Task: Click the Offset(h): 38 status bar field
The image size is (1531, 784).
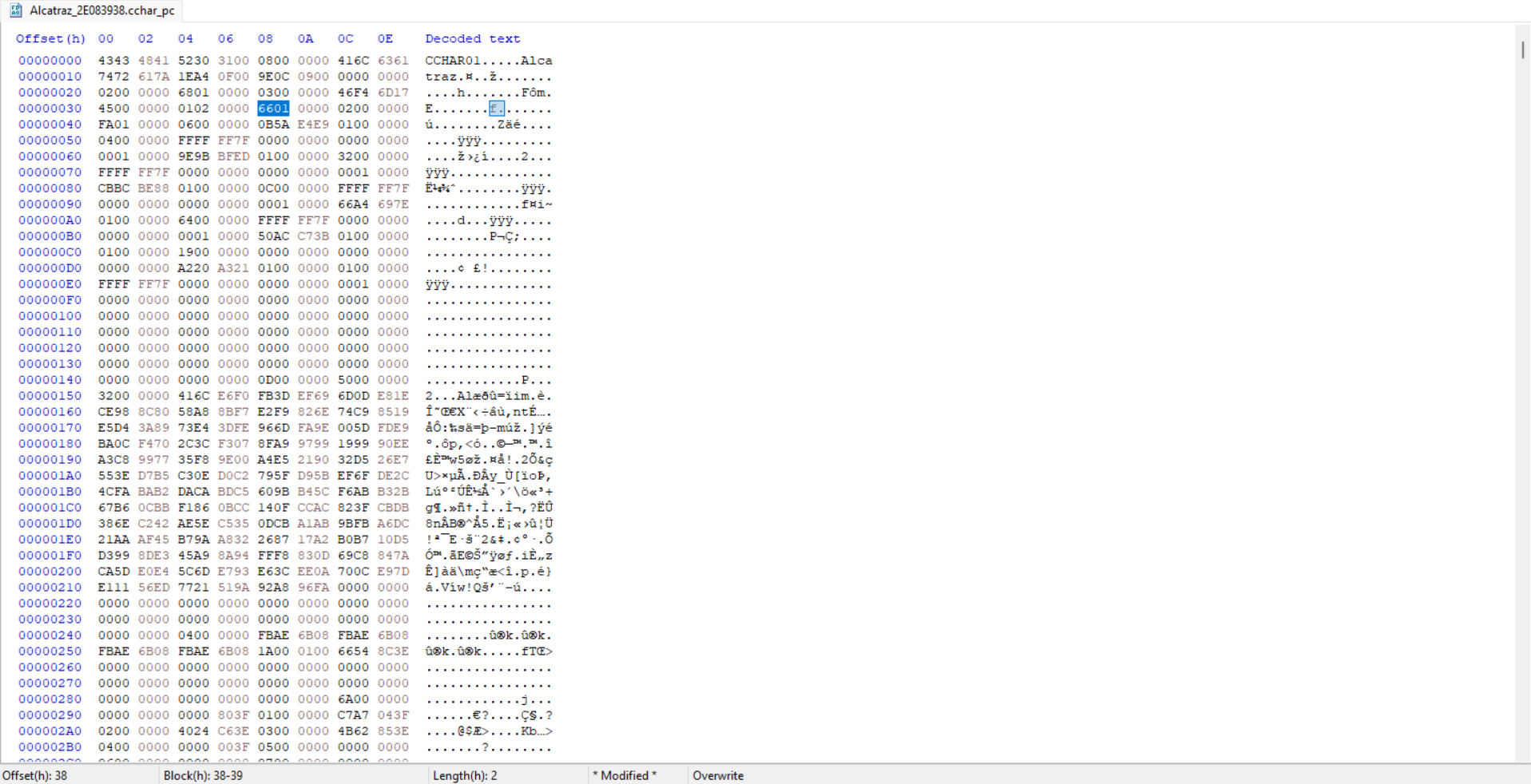Action: (35, 775)
